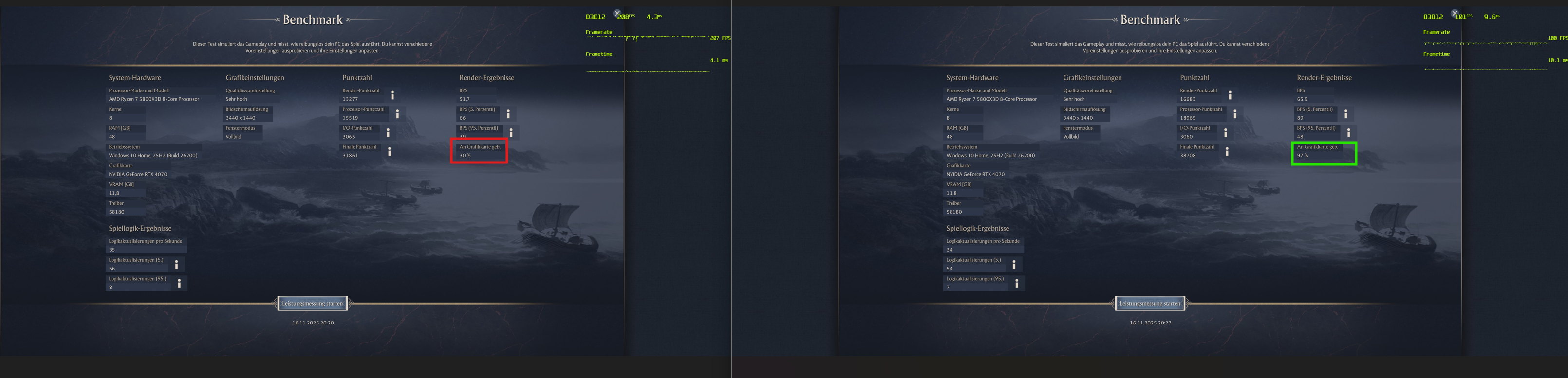
Task: Close the overlay showing 208 FPS
Action: pyautogui.click(x=617, y=13)
